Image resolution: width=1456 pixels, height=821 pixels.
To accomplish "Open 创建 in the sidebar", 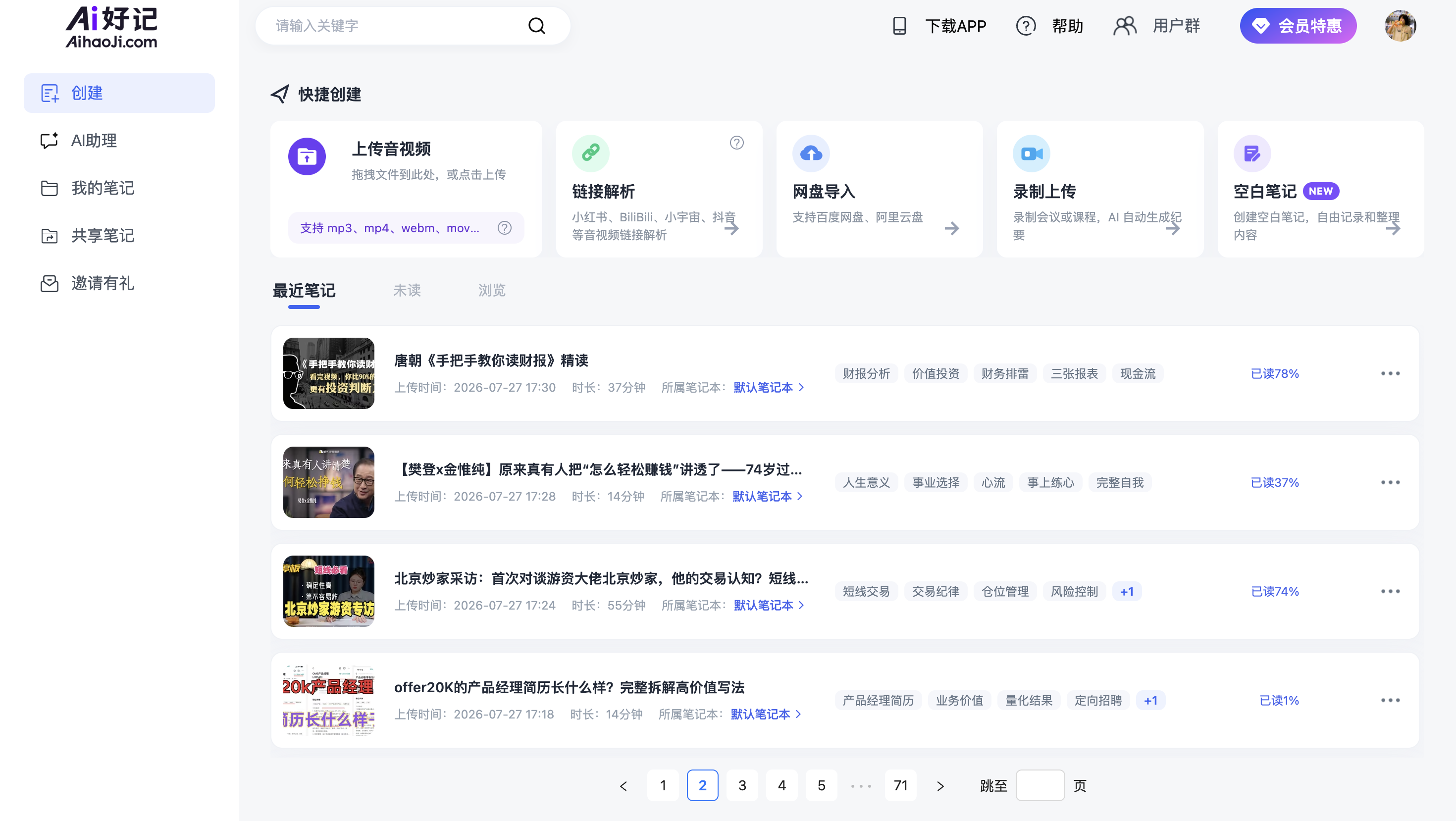I will pyautogui.click(x=119, y=93).
